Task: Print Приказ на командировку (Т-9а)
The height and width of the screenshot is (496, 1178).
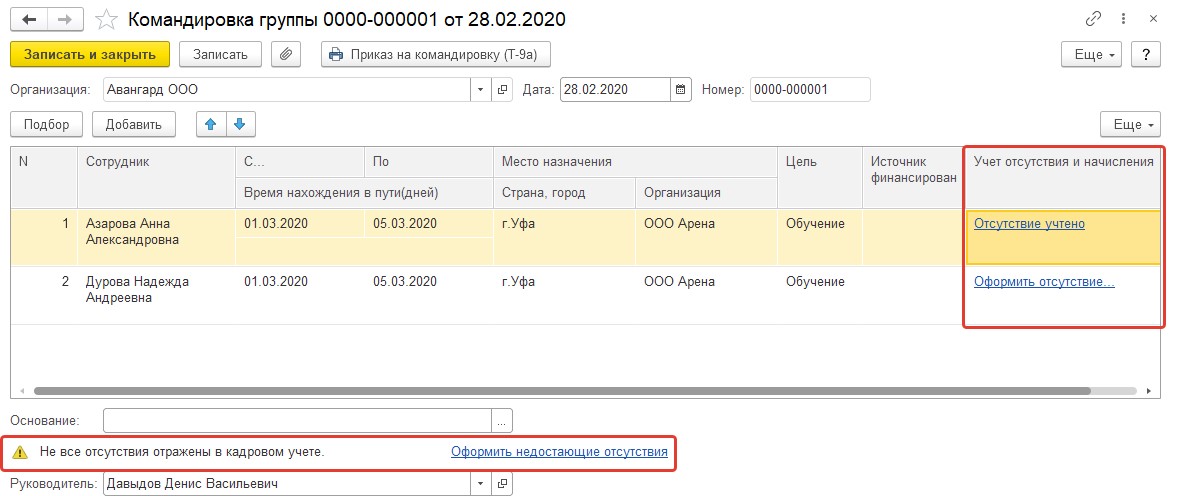Action: [x=436, y=54]
